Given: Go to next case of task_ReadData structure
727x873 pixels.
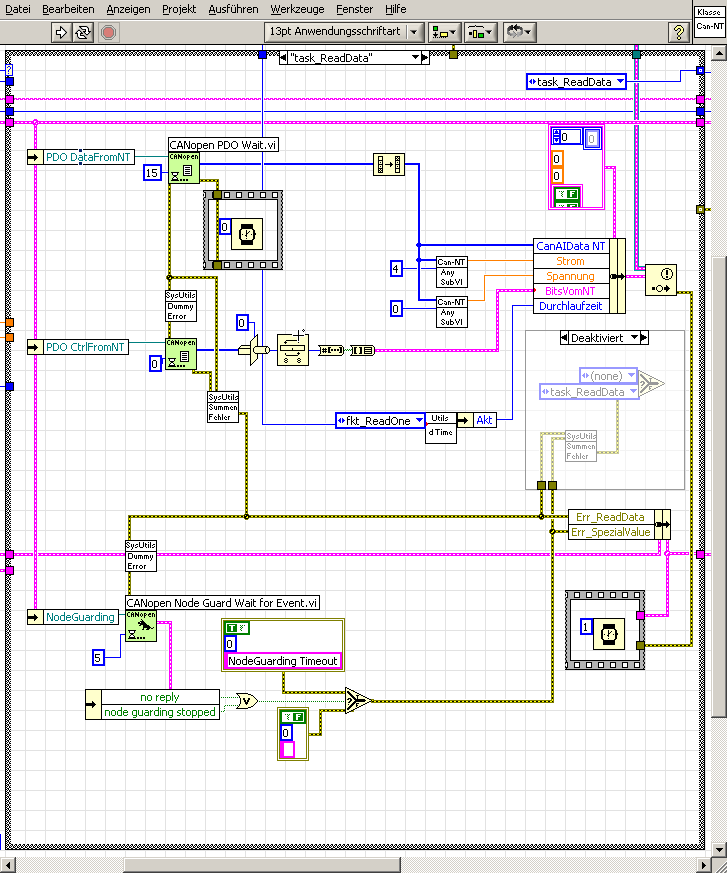Looking at the screenshot, I should click(x=425, y=57).
